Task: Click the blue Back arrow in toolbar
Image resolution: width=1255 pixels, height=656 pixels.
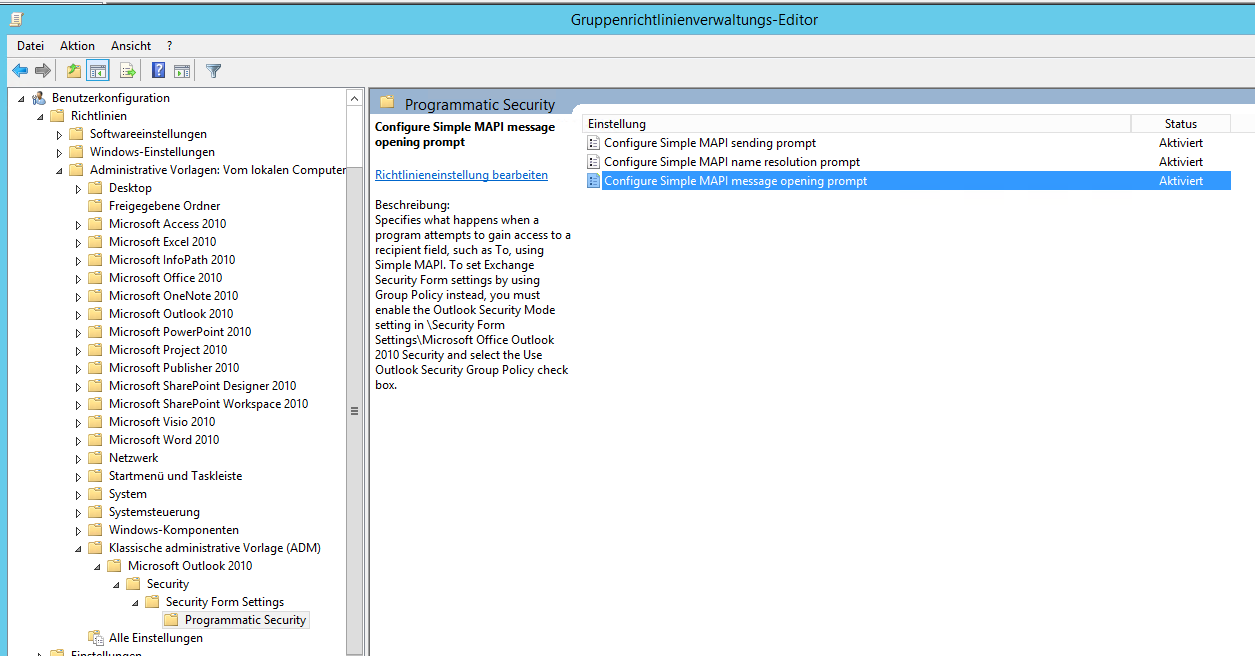Action: 19,71
